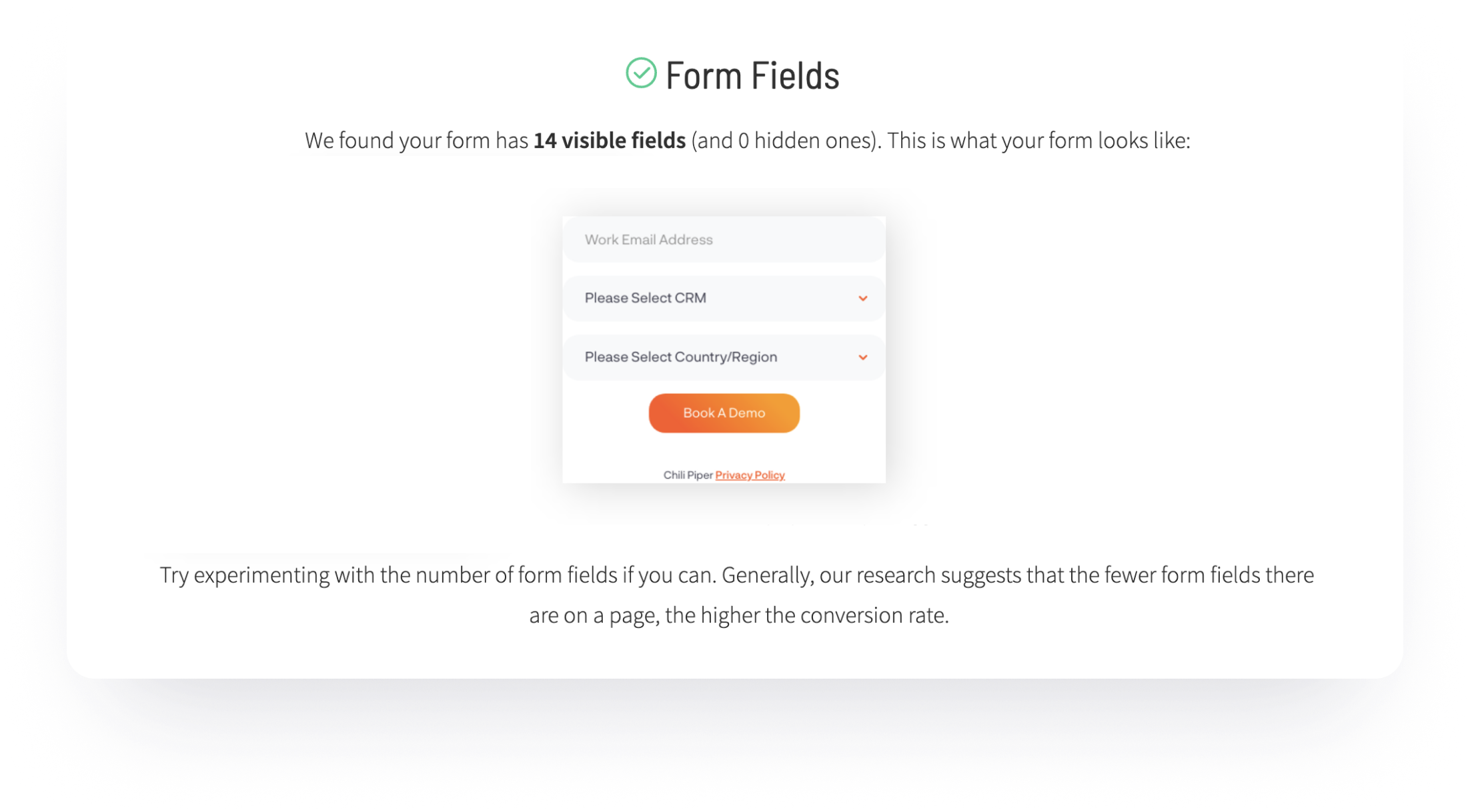
Task: Select the circular success badge above the report
Action: (x=642, y=73)
